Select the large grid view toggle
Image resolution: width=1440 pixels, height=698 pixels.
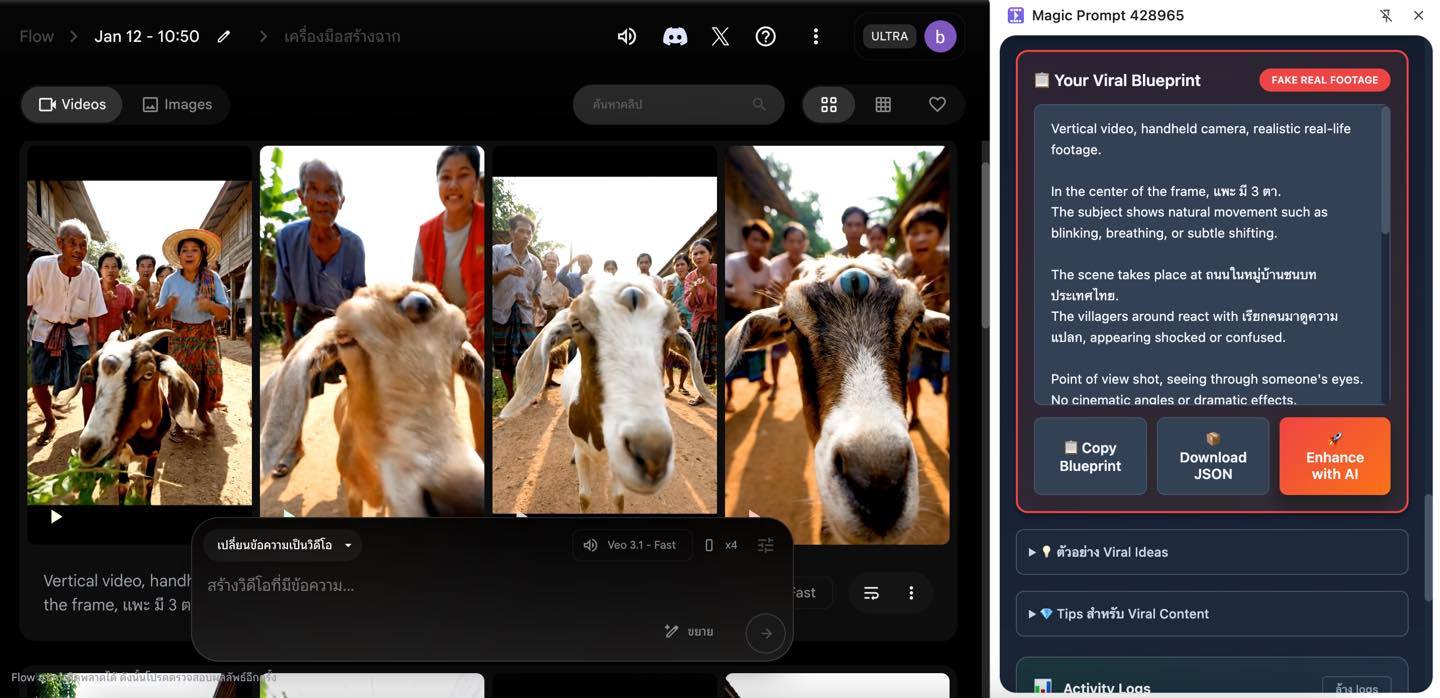[829, 104]
